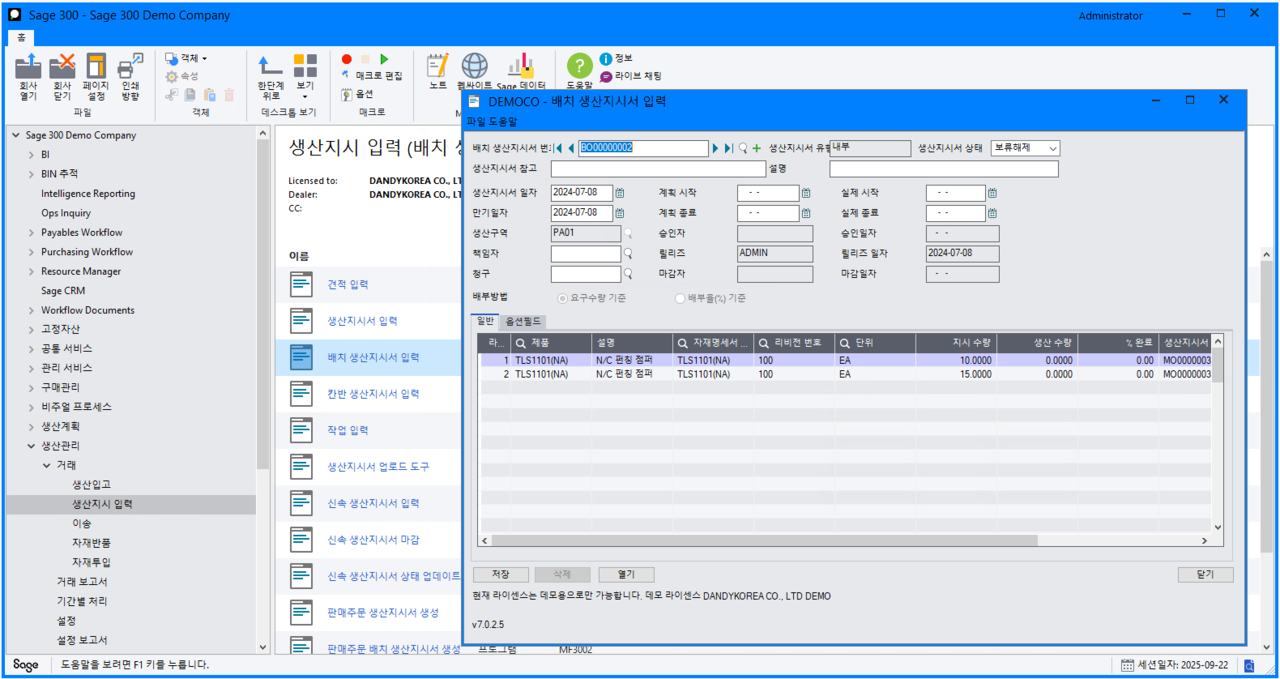Viewport: 1280px width, 679px height.
Task: Click the 설명 input field
Action: (x=943, y=169)
